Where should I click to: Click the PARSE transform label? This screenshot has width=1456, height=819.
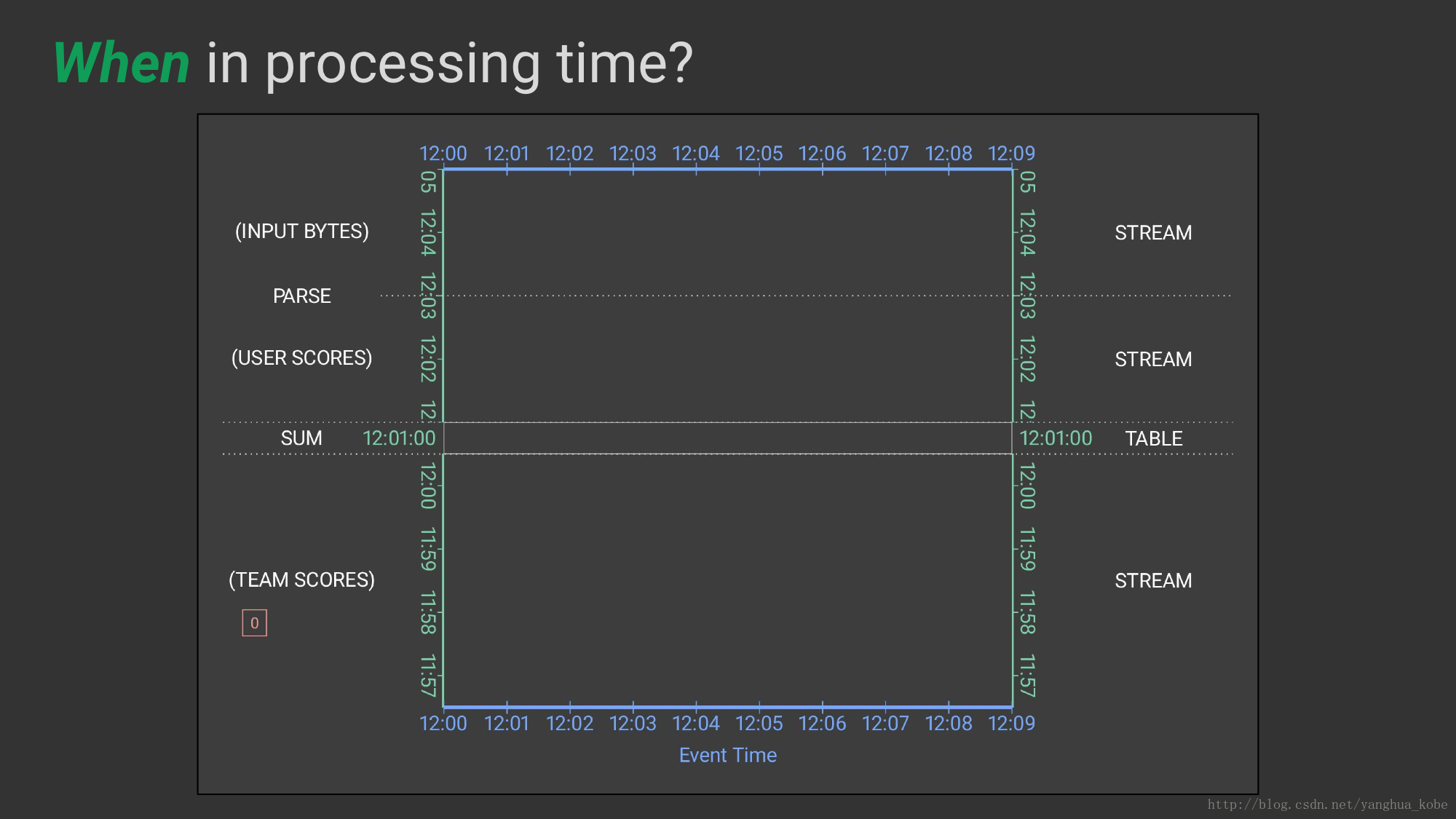(x=301, y=296)
